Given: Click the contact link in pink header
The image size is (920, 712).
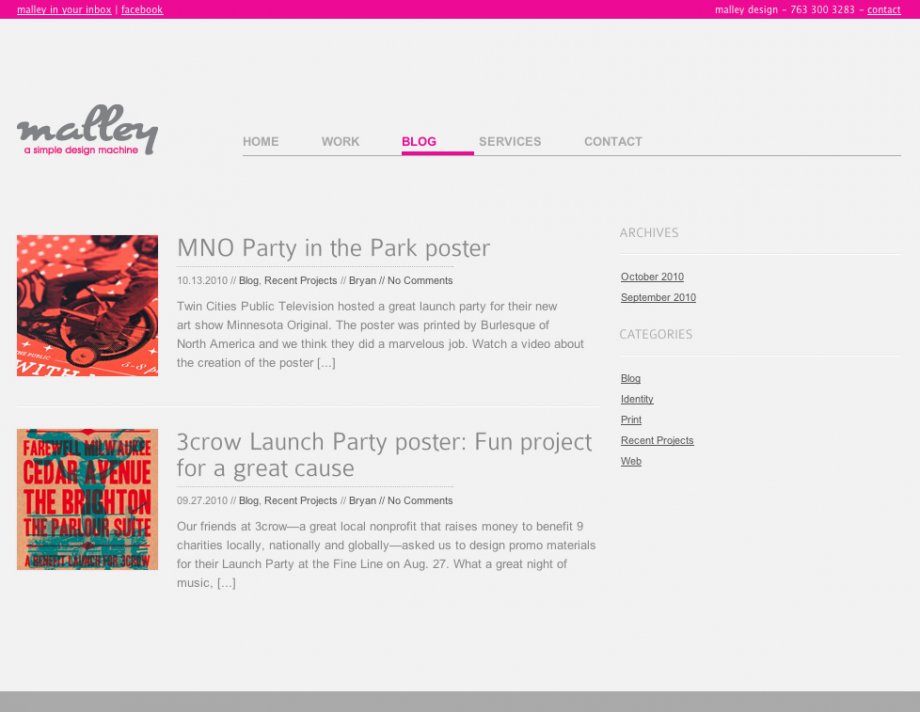Looking at the screenshot, I should click(x=884, y=10).
